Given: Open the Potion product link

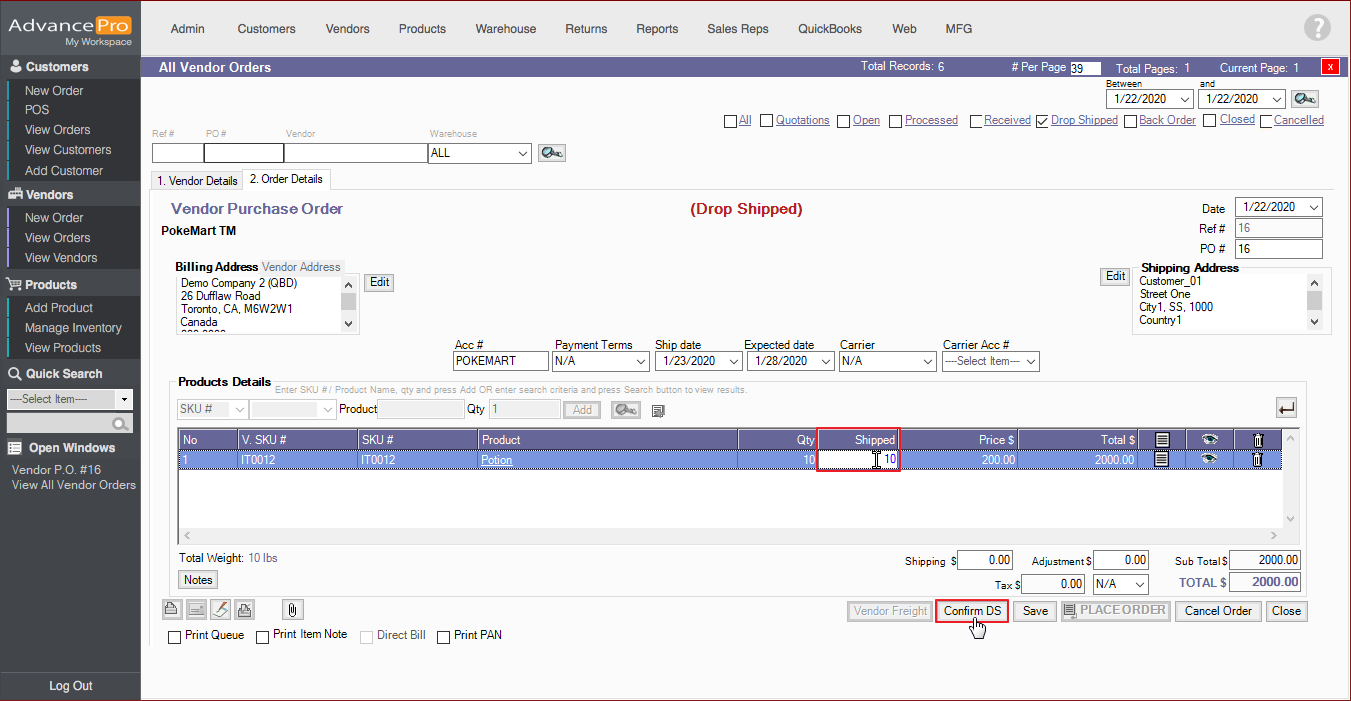Looking at the screenshot, I should pyautogui.click(x=496, y=460).
